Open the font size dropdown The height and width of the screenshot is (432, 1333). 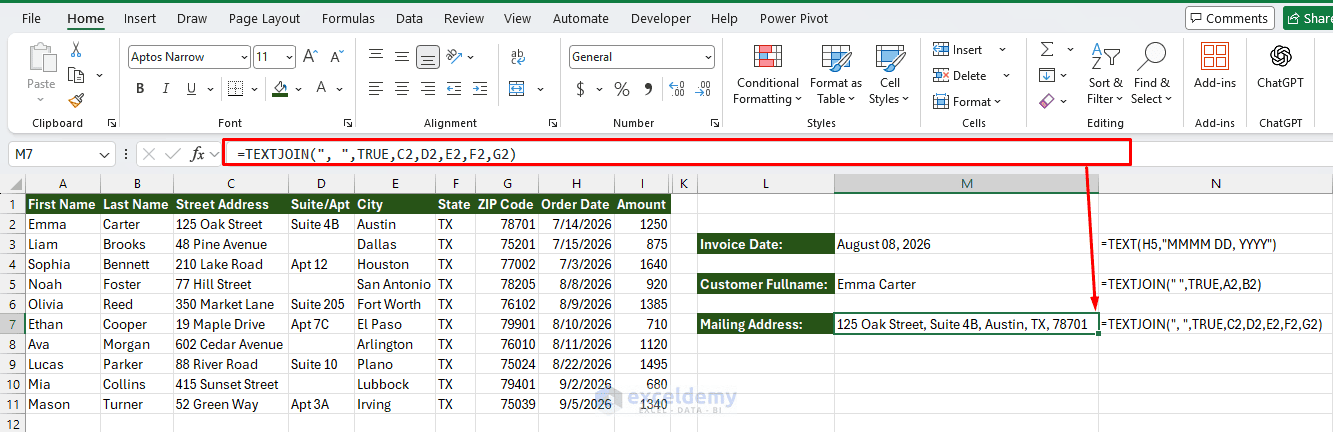pyautogui.click(x=288, y=57)
